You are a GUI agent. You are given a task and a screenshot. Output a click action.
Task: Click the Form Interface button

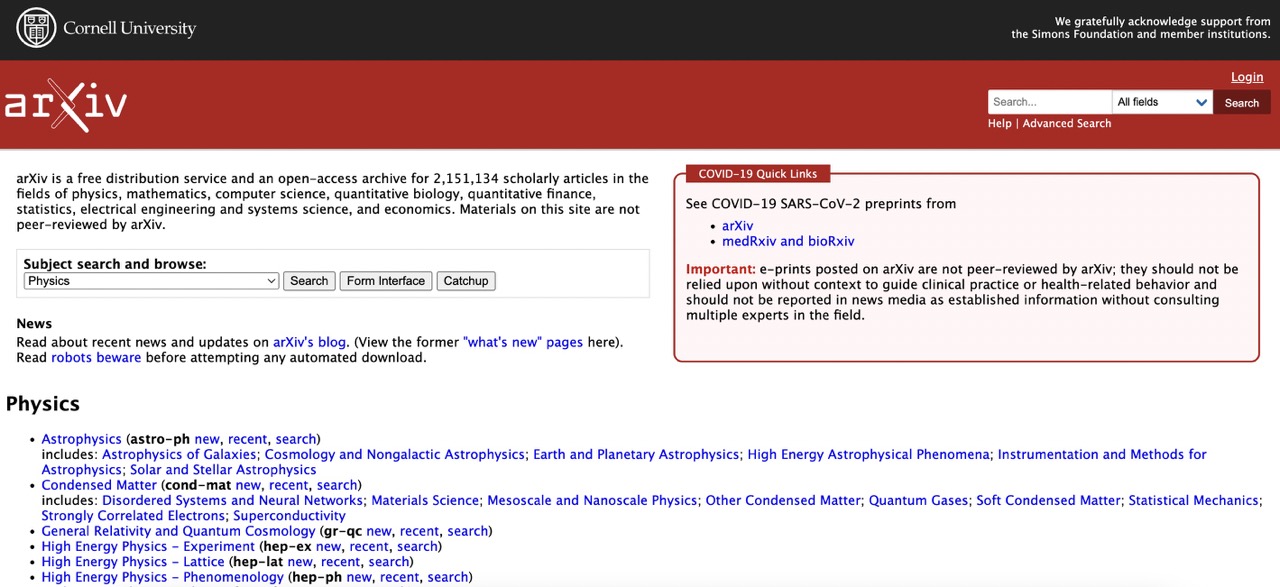point(386,281)
